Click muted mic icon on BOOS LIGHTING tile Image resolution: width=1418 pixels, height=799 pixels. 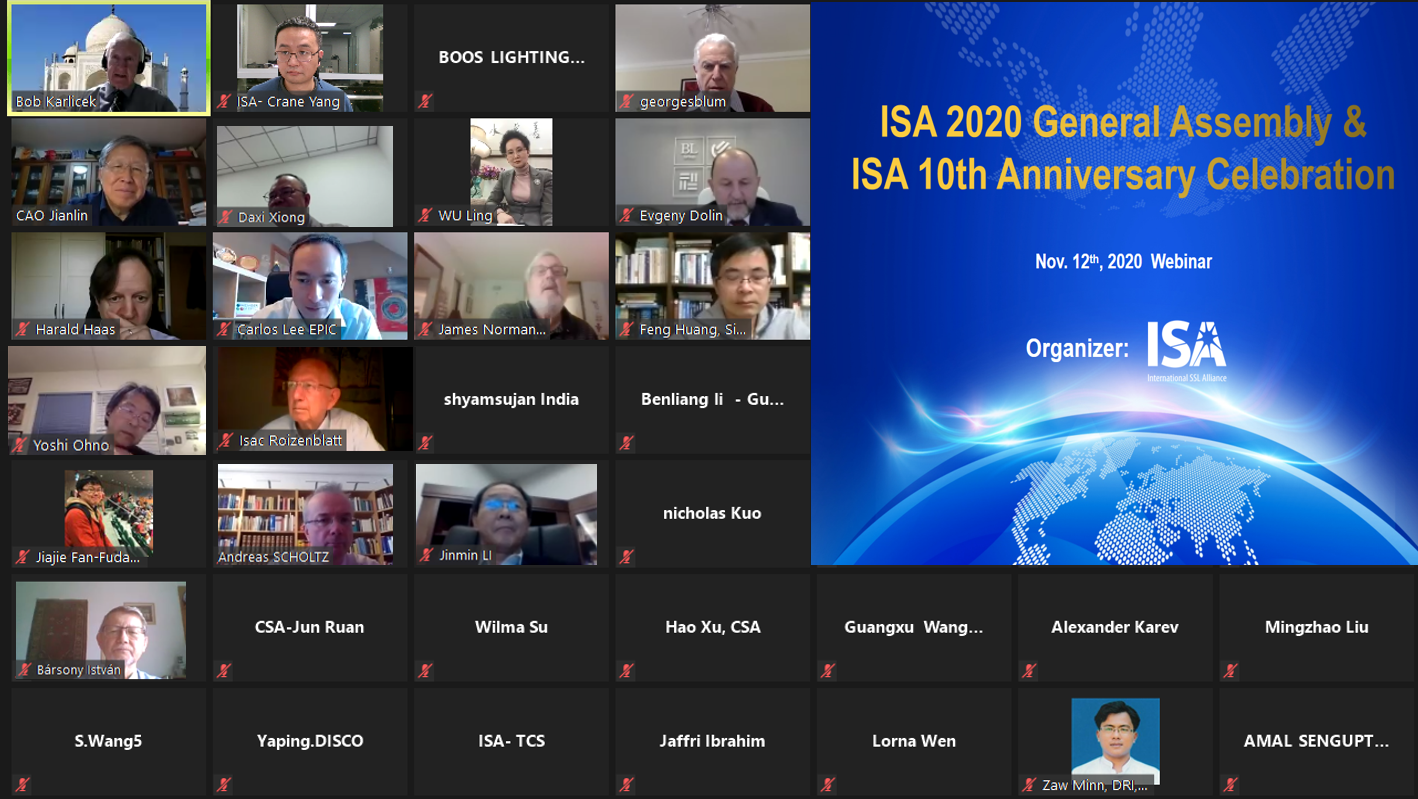point(426,102)
